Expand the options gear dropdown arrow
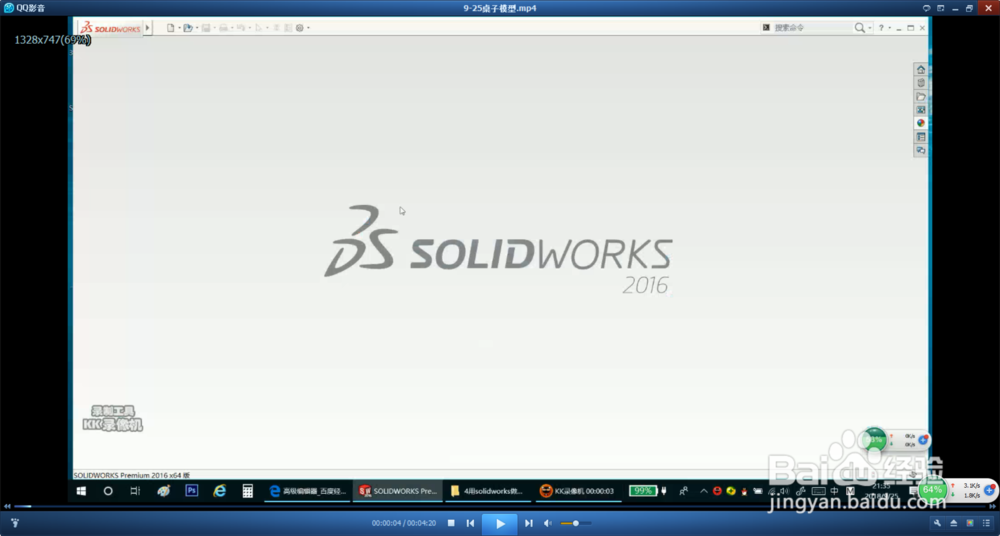This screenshot has width=1000, height=536. (309, 28)
